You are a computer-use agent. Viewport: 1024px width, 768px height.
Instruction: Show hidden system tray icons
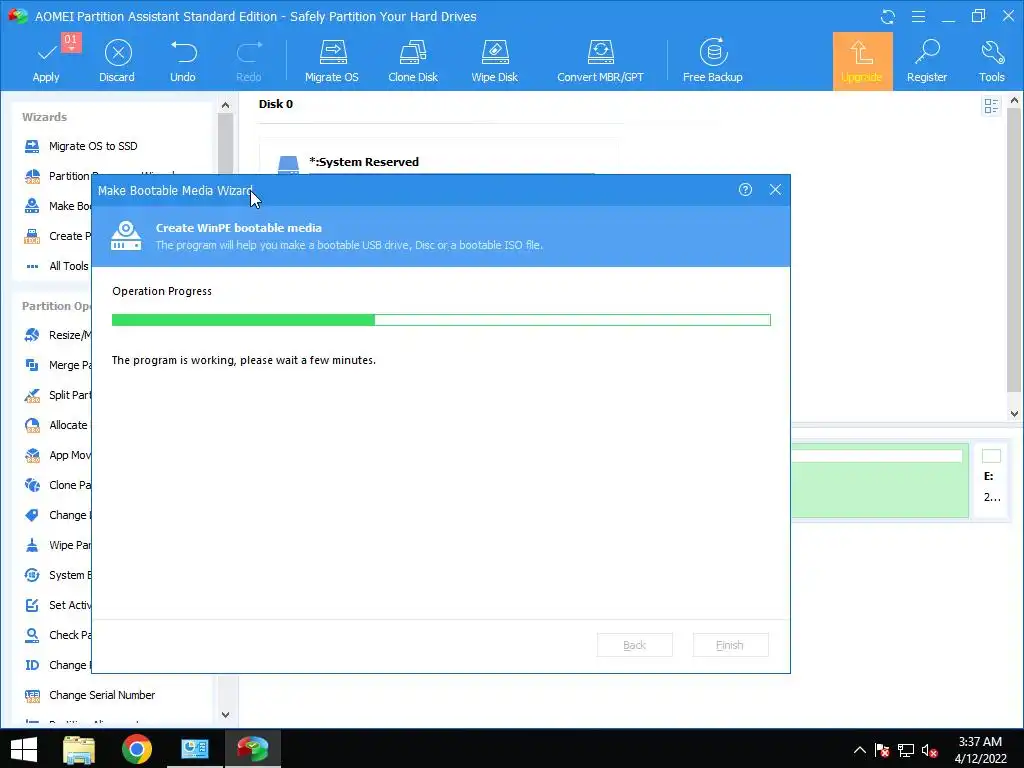(859, 750)
